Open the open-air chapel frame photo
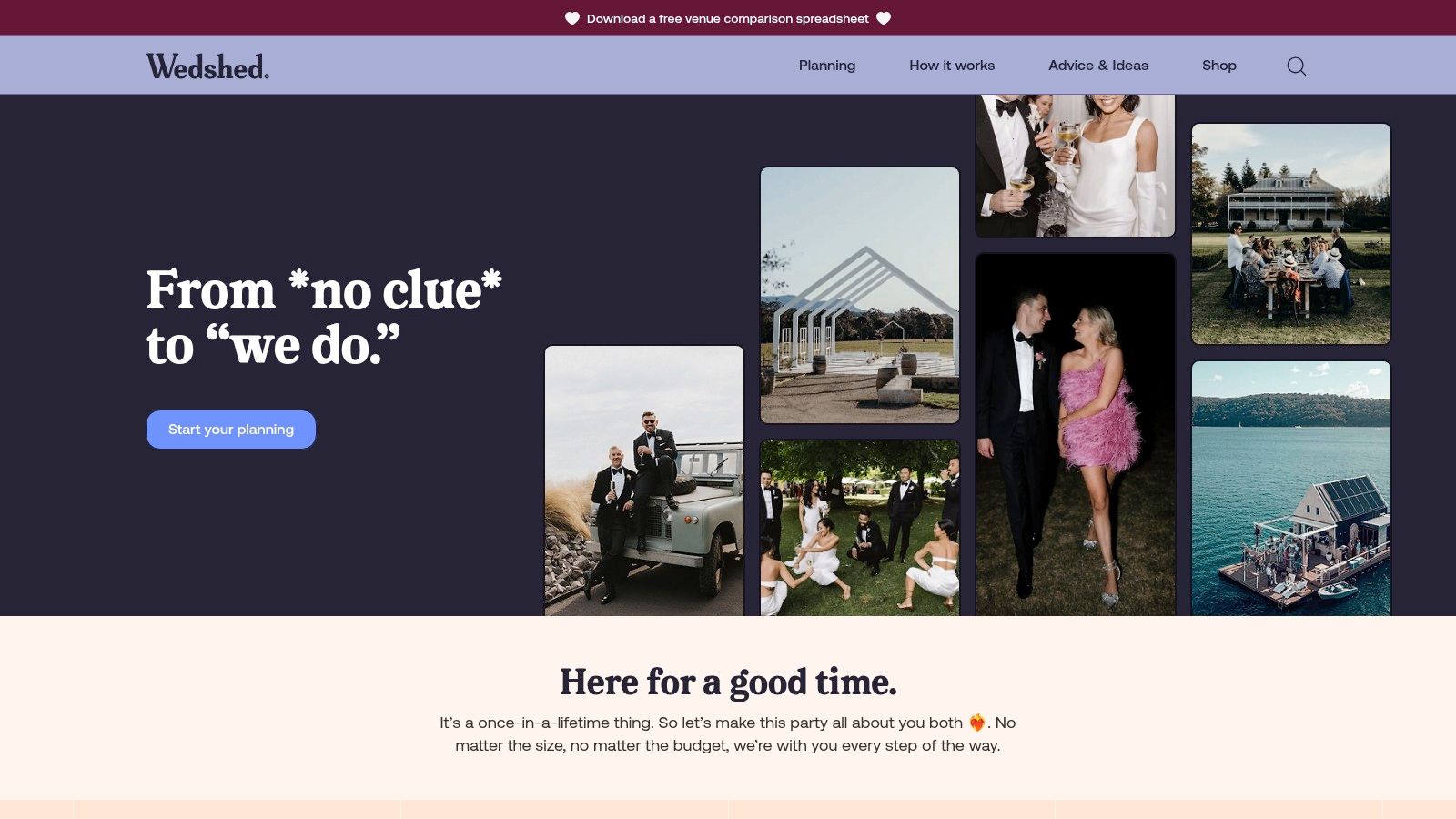The height and width of the screenshot is (819, 1456). coord(860,295)
